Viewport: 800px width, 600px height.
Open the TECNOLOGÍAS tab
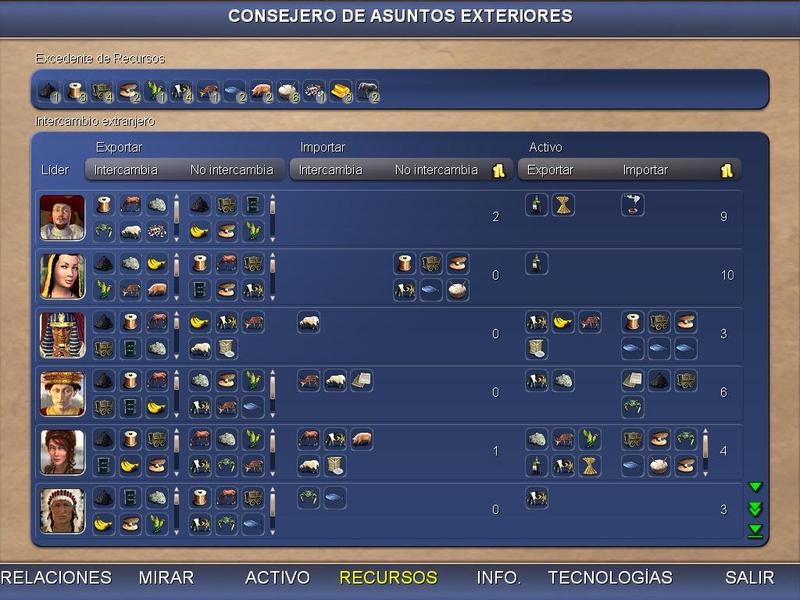coord(610,578)
